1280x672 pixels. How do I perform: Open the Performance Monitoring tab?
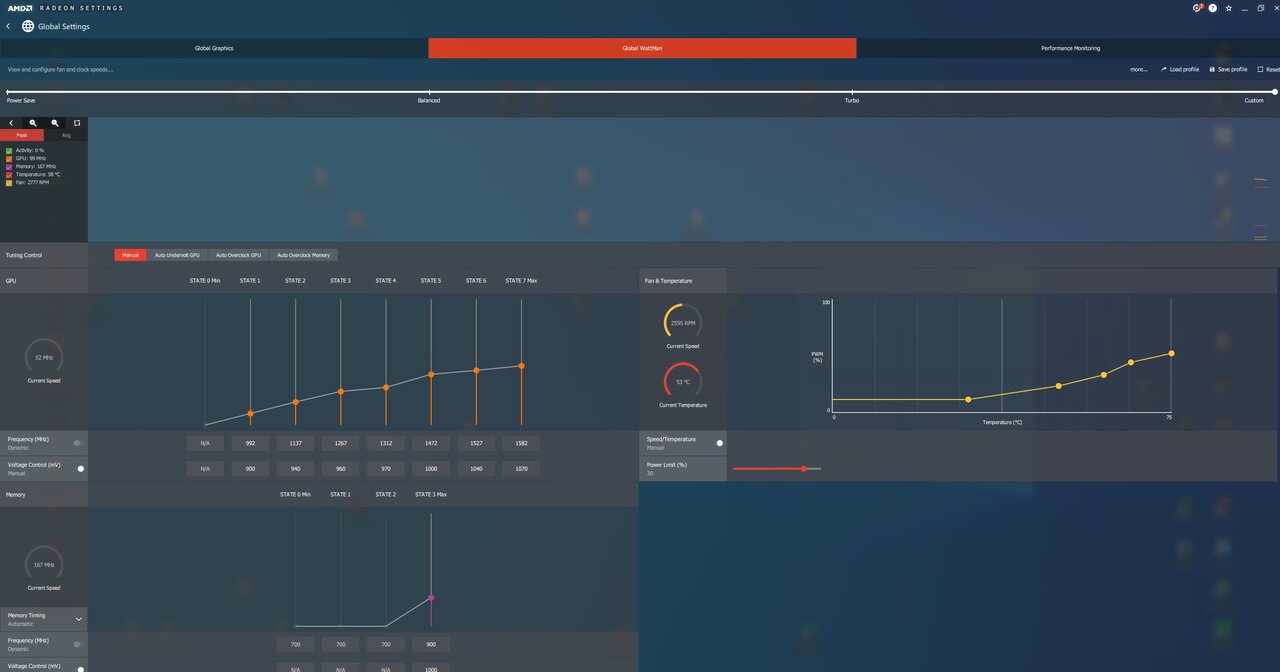point(1069,48)
